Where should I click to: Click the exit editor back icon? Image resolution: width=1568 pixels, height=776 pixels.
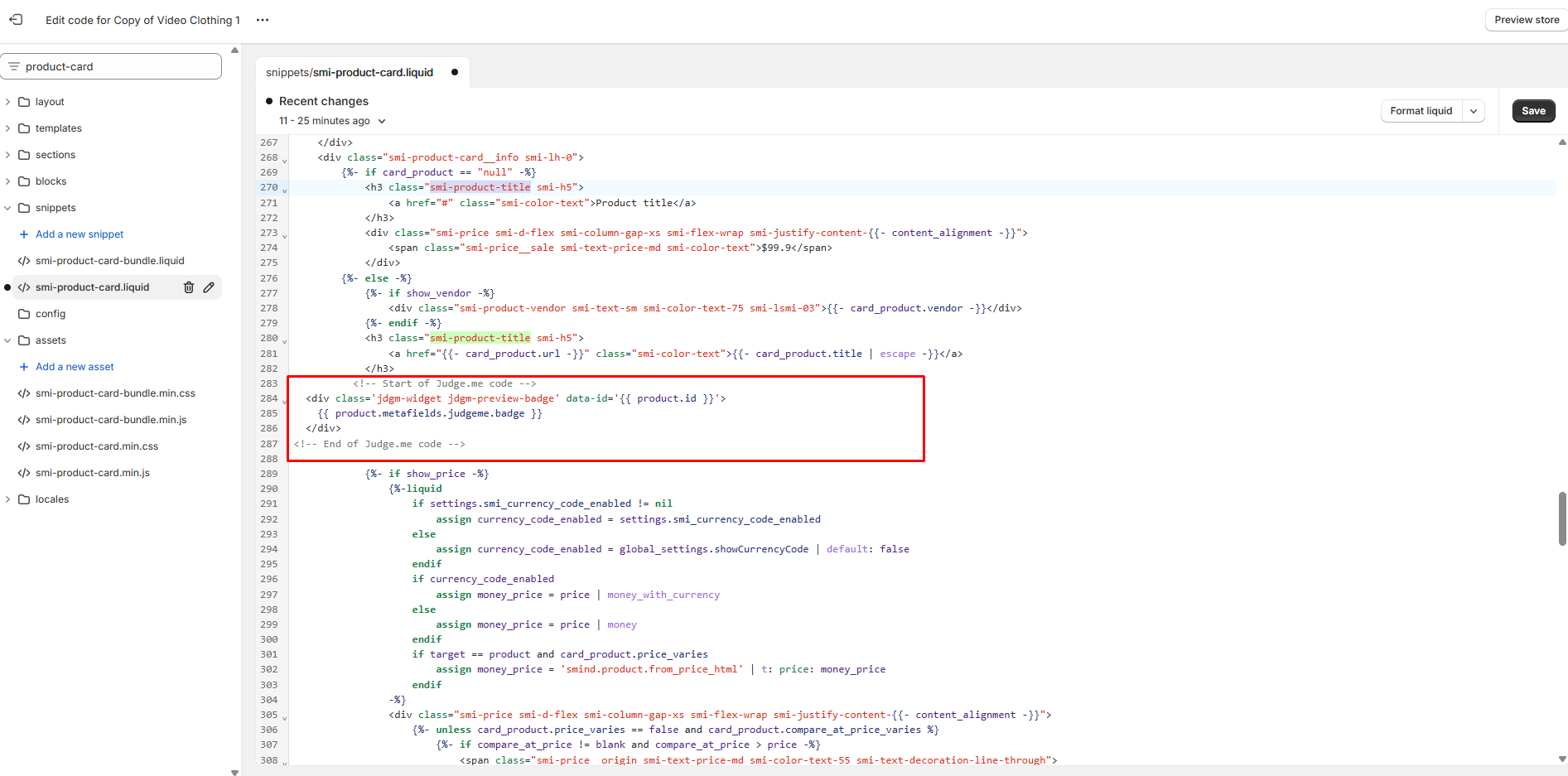coord(16,19)
